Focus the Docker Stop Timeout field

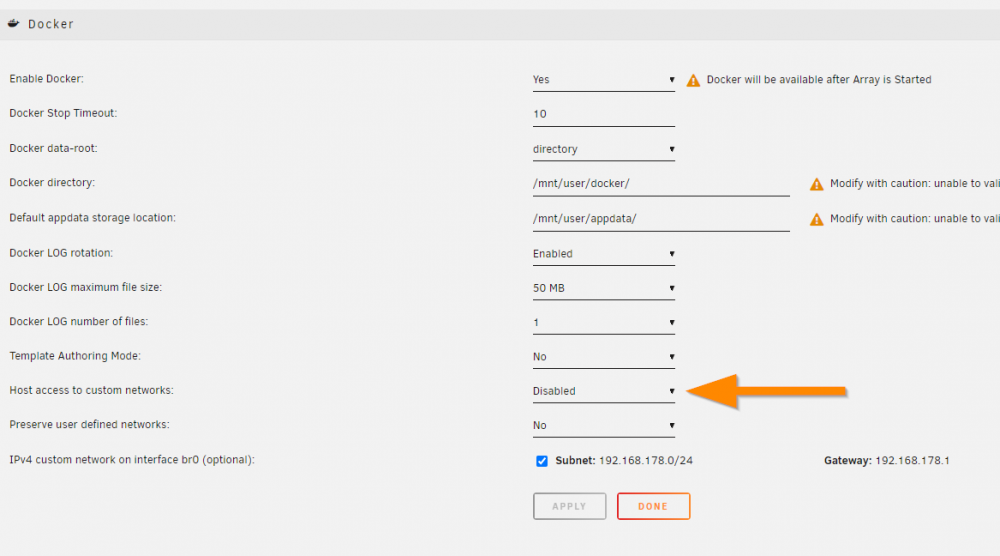[603, 114]
